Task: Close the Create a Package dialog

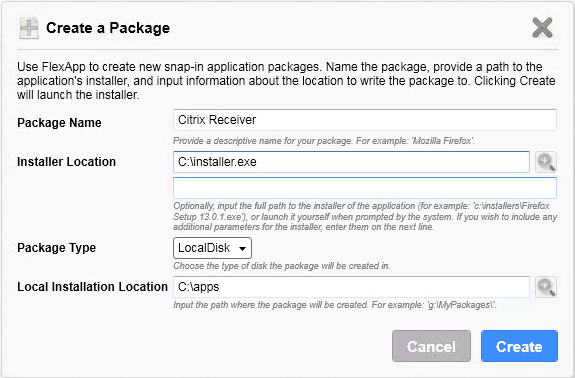Action: tap(542, 27)
